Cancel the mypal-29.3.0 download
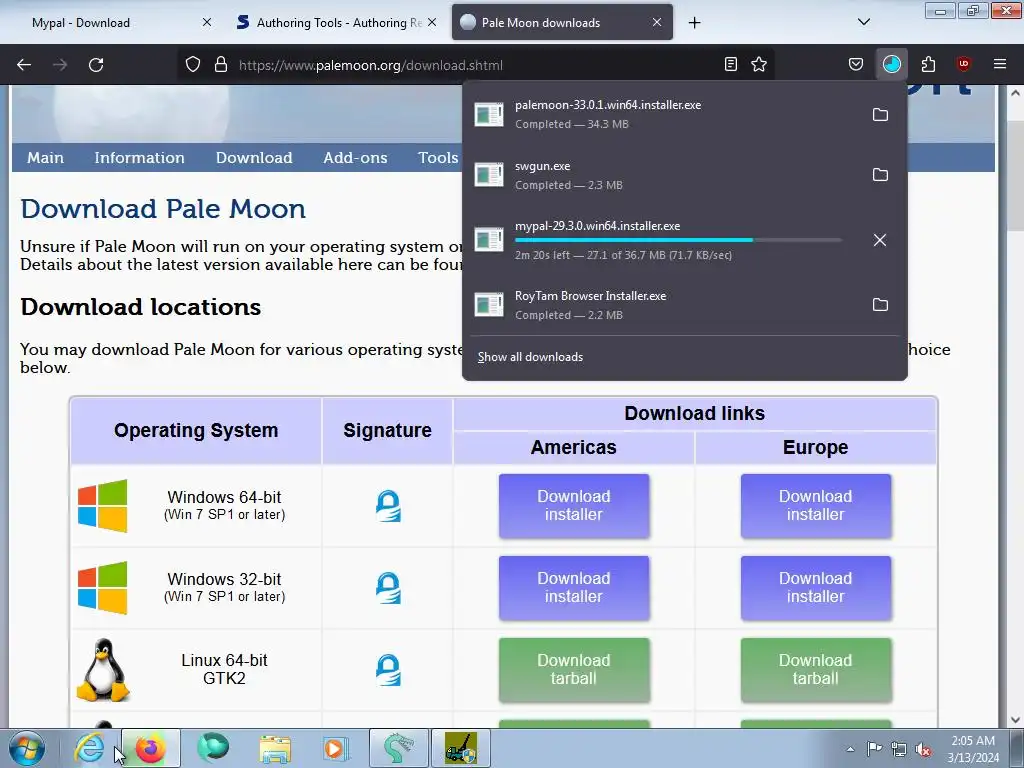 (x=880, y=240)
